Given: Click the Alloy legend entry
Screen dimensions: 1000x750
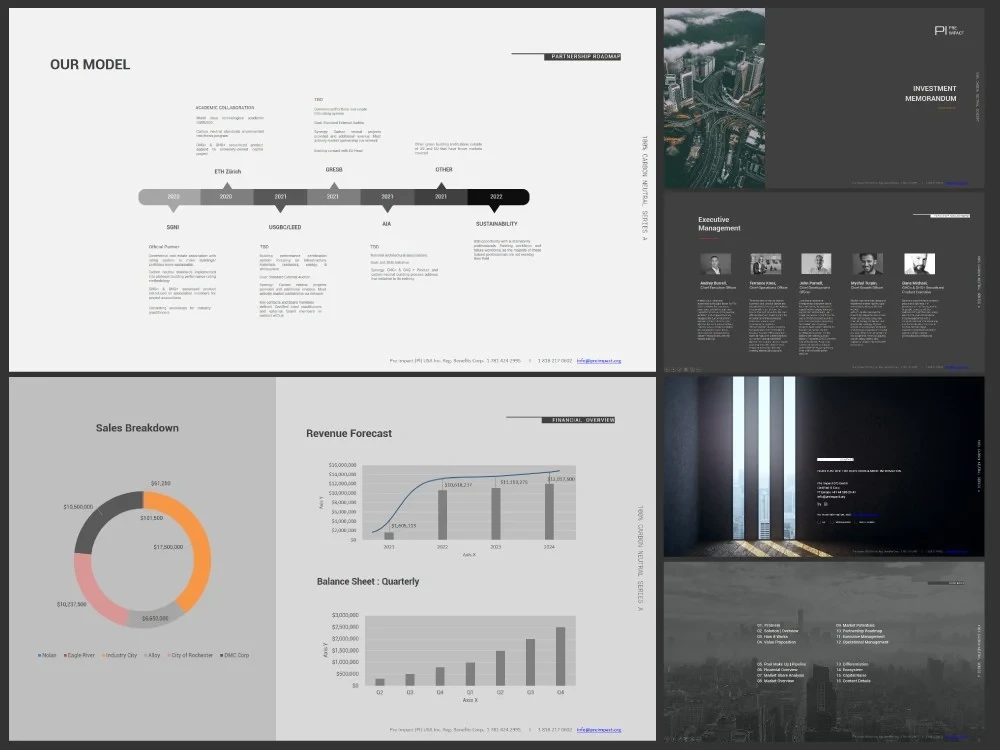Looking at the screenshot, I should coord(152,655).
